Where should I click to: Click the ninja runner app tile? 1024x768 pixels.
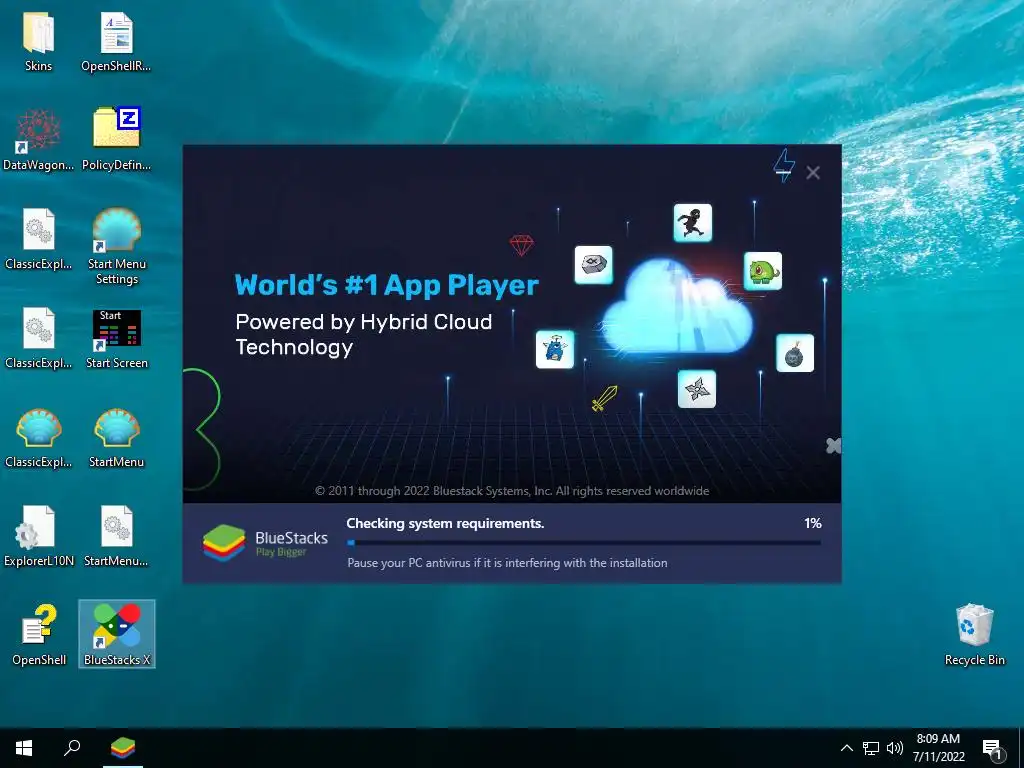click(x=692, y=223)
